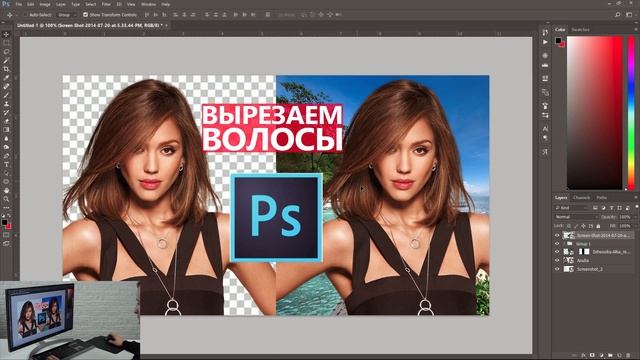Uncheck Show Transform Controls
The height and width of the screenshot is (360, 640).
pyautogui.click(x=85, y=15)
